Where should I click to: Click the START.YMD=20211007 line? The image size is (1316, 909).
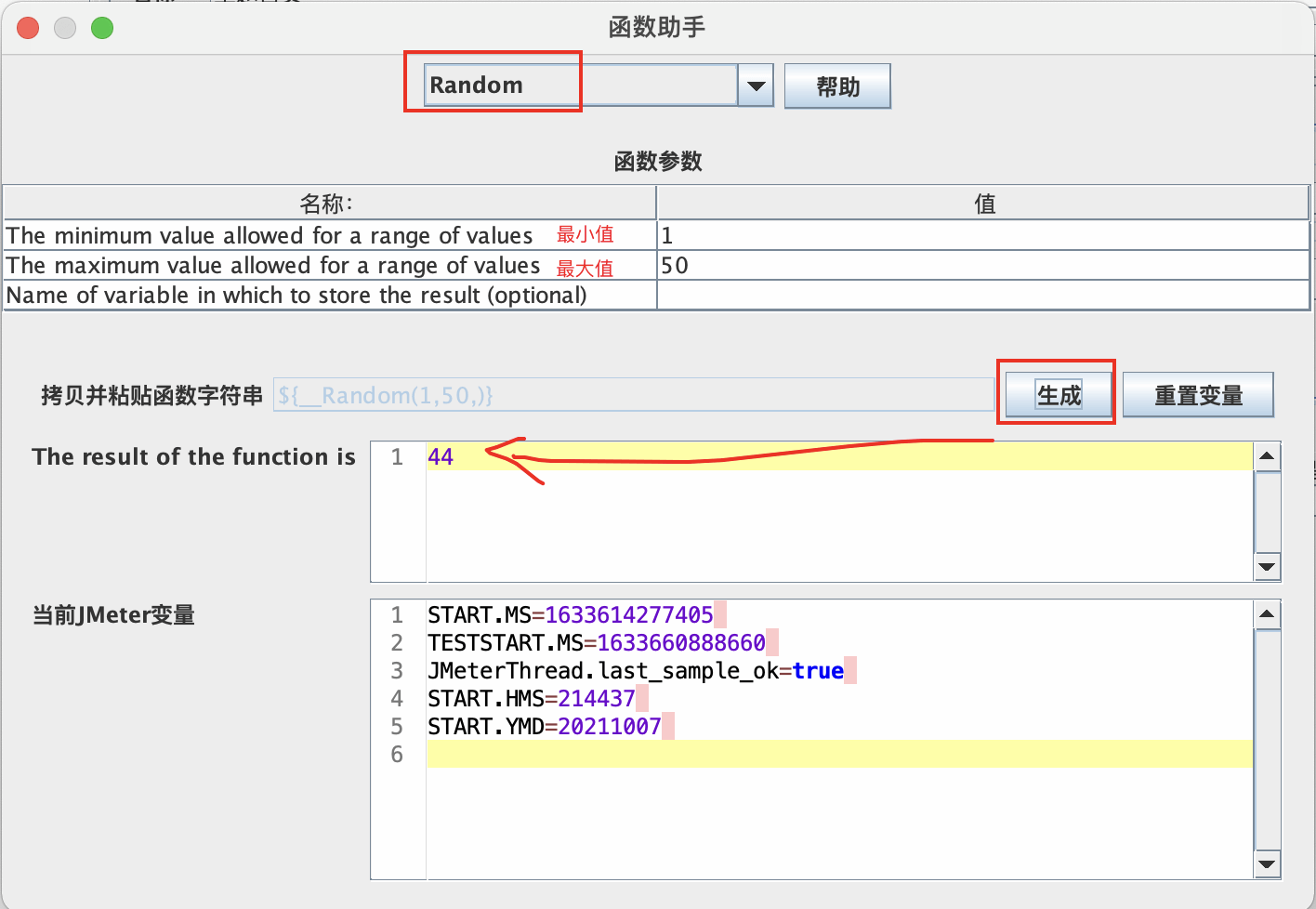click(544, 726)
